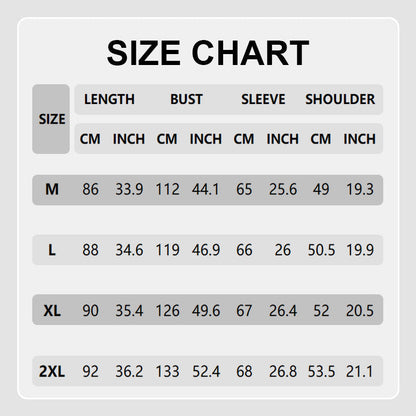Click the 50.5 shoulder cm value

click(321, 250)
